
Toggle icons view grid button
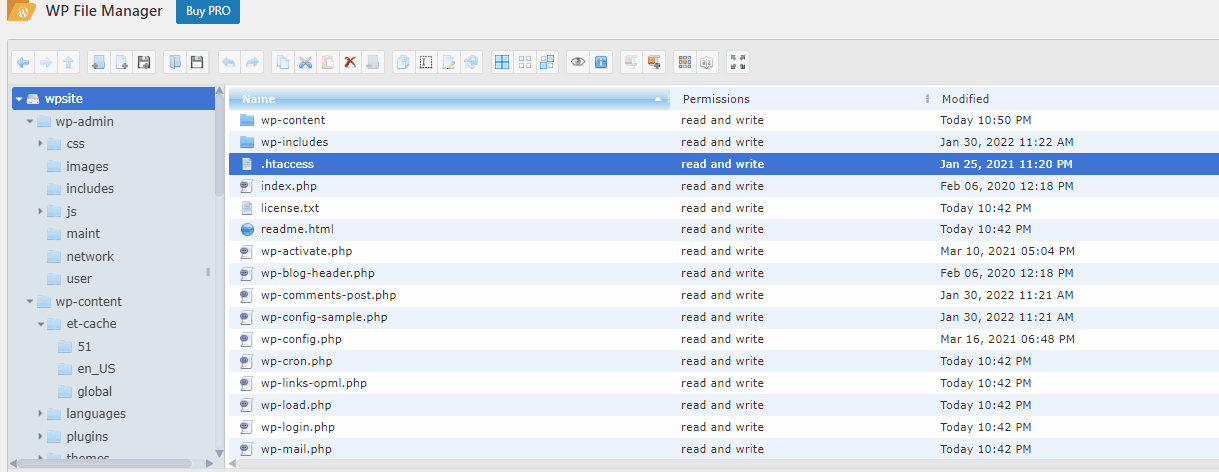coord(685,62)
